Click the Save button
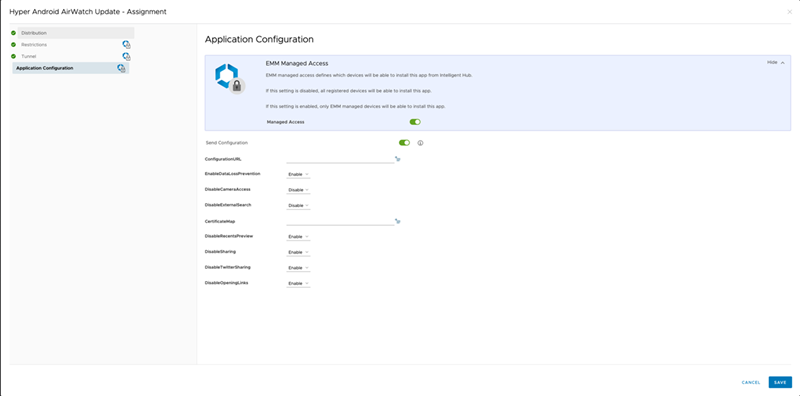Image resolution: width=800 pixels, height=396 pixels. tap(780, 382)
